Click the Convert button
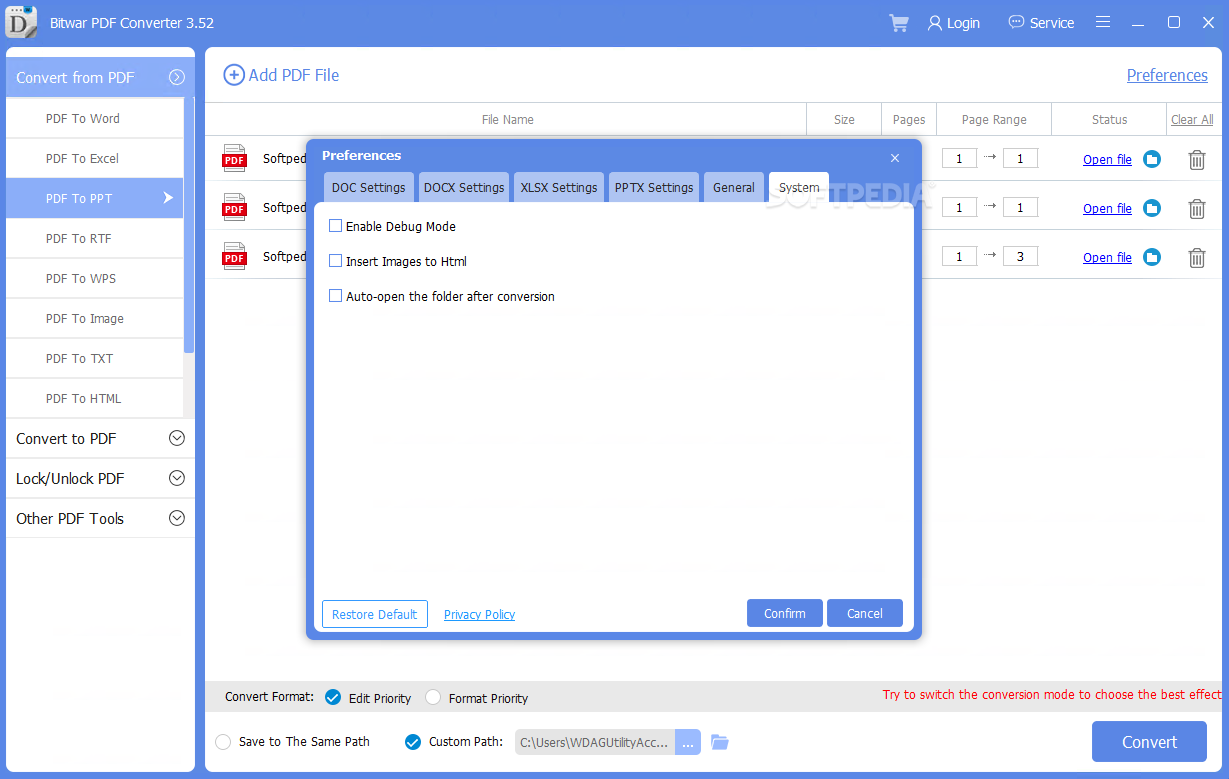This screenshot has width=1229, height=779. click(1149, 742)
